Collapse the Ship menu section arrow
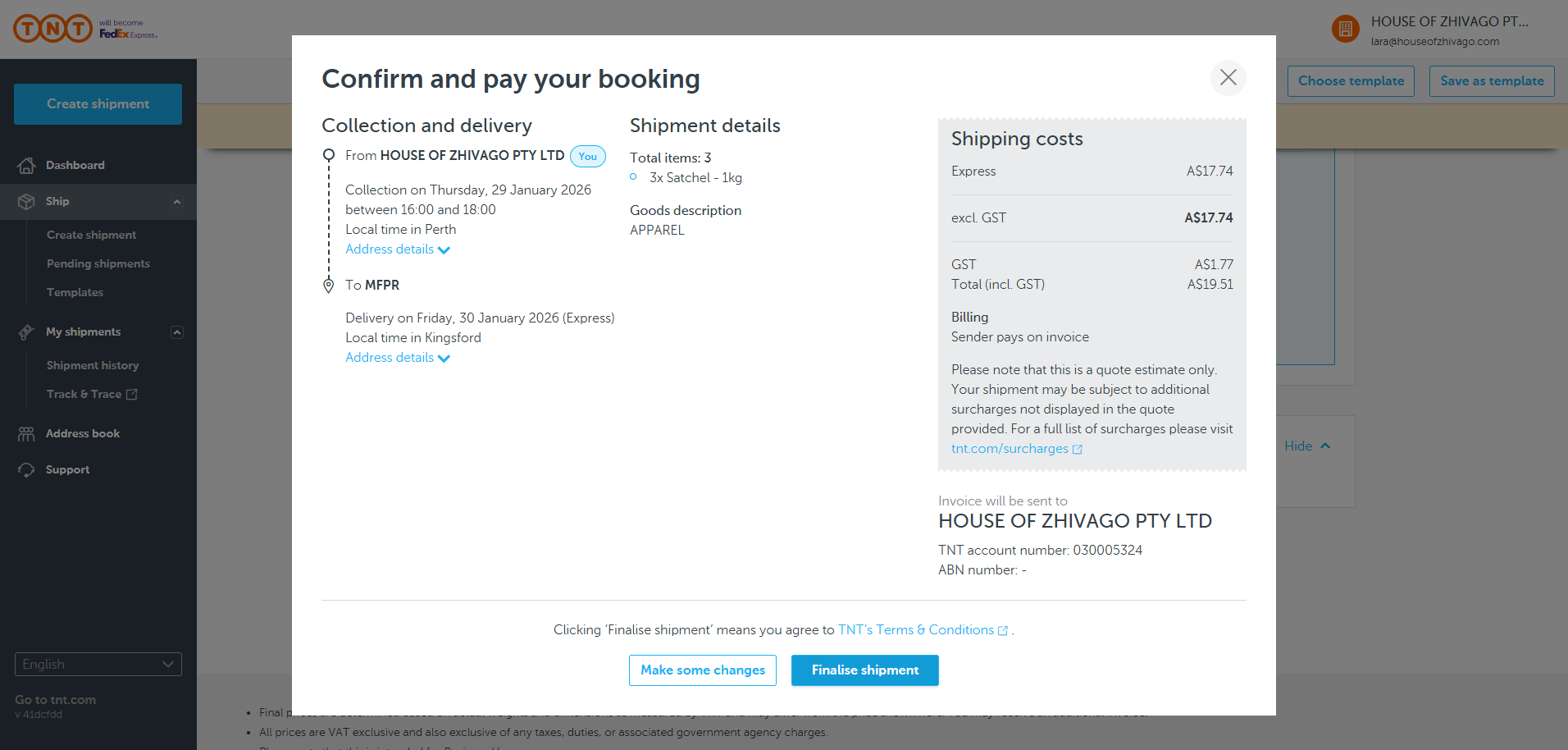The height and width of the screenshot is (750, 1568). pyautogui.click(x=177, y=202)
